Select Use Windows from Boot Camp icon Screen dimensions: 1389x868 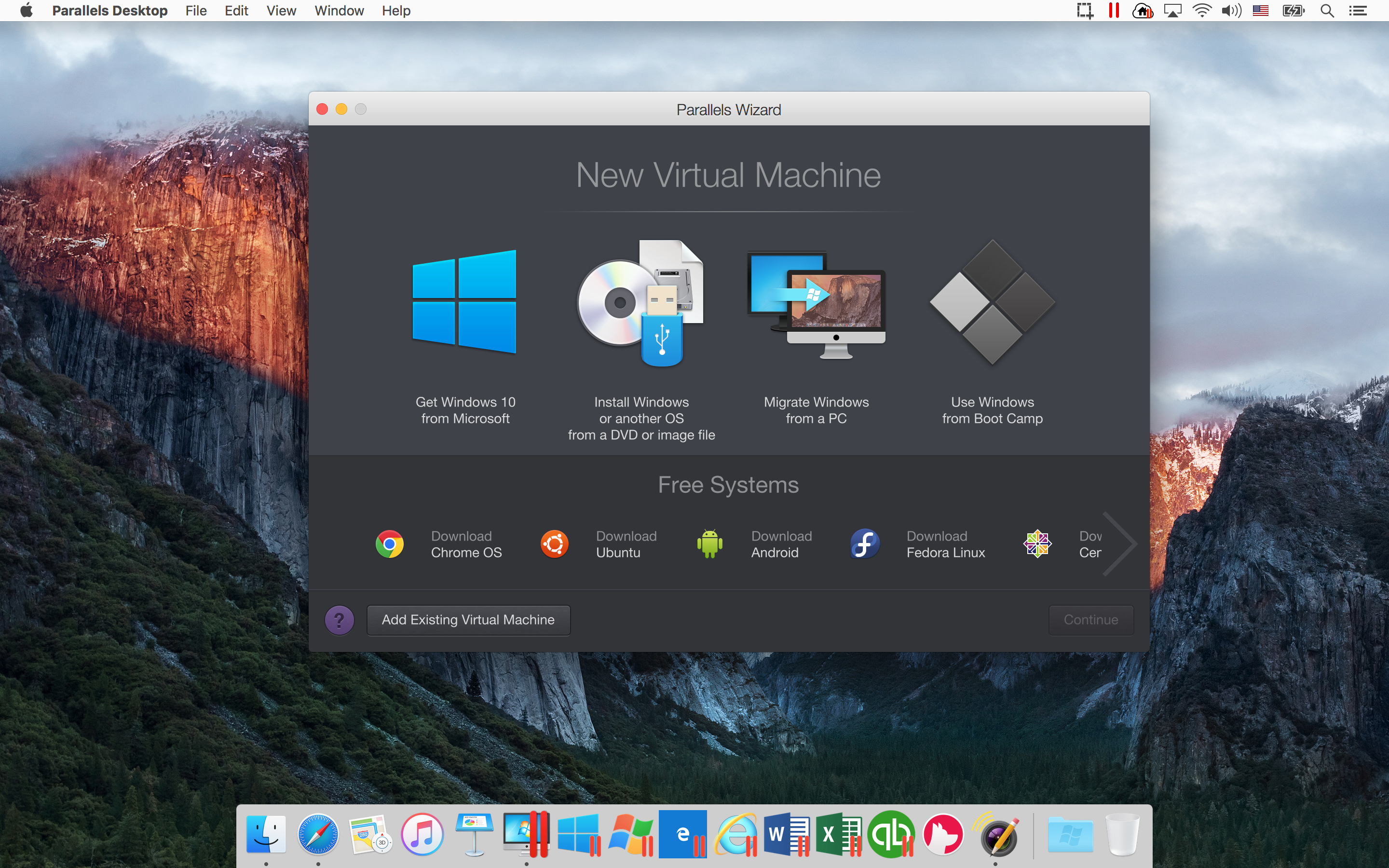[x=991, y=300]
